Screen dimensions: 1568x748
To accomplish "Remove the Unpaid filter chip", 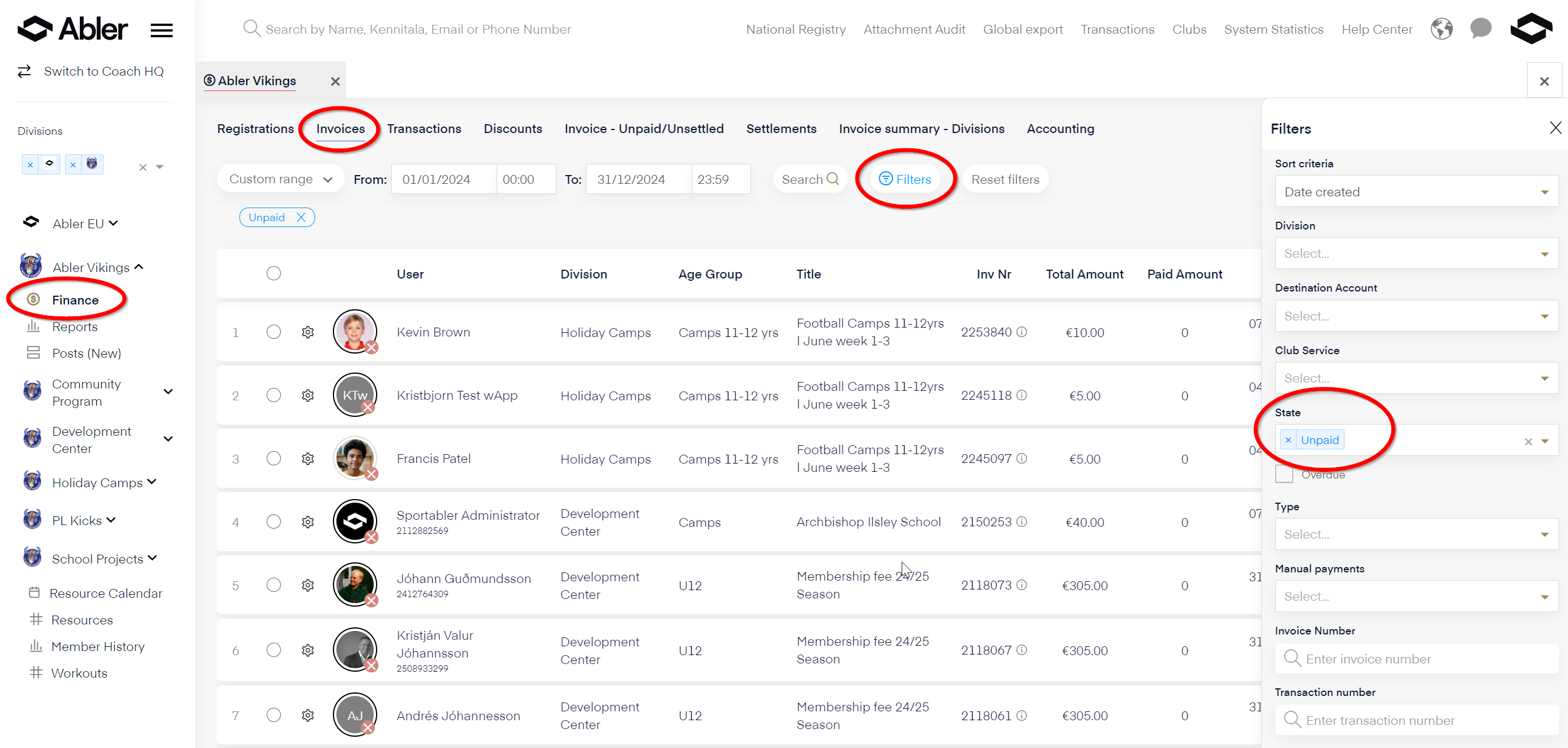I will click(302, 217).
